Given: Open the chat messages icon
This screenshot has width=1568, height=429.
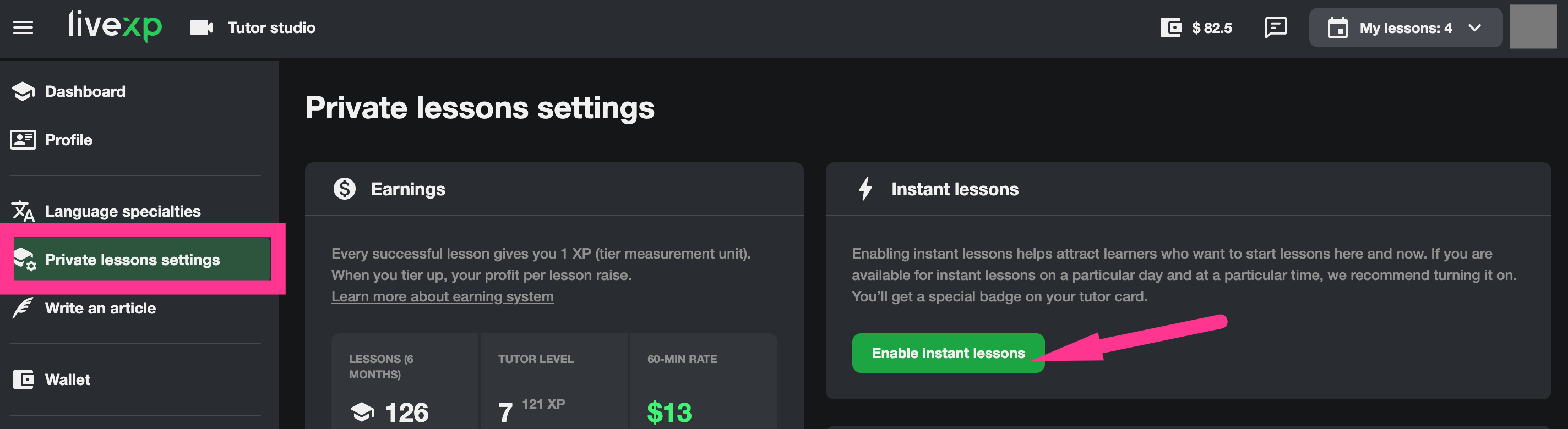Looking at the screenshot, I should [1275, 28].
